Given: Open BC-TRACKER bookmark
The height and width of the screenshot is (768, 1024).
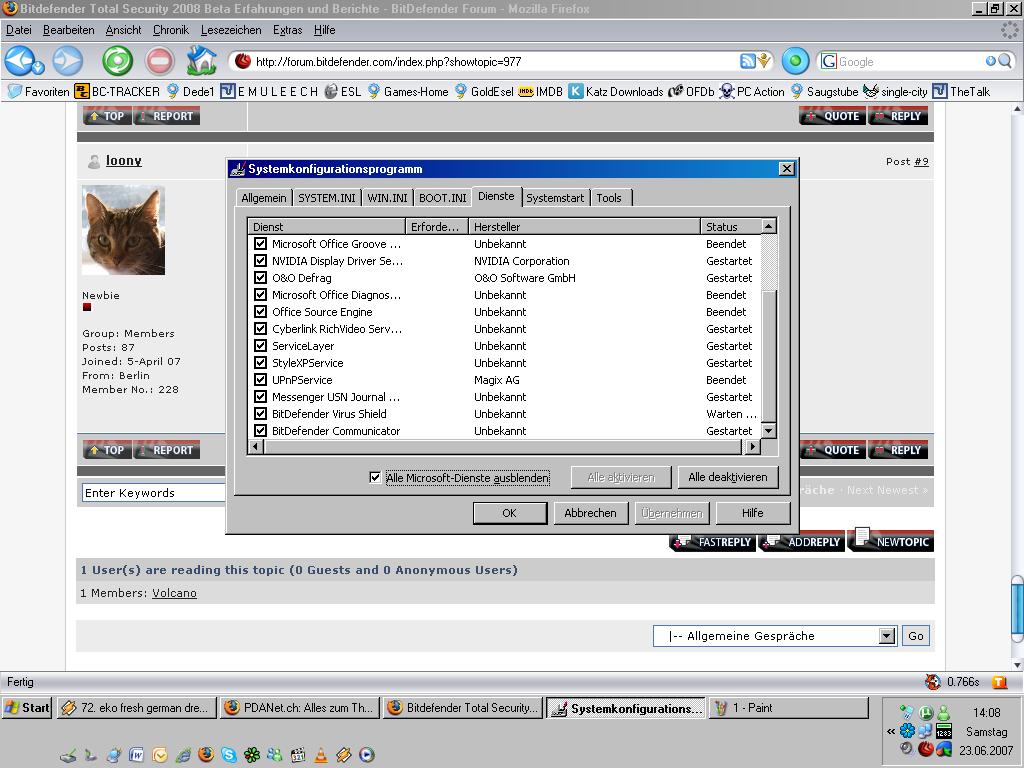Looking at the screenshot, I should coord(118,91).
